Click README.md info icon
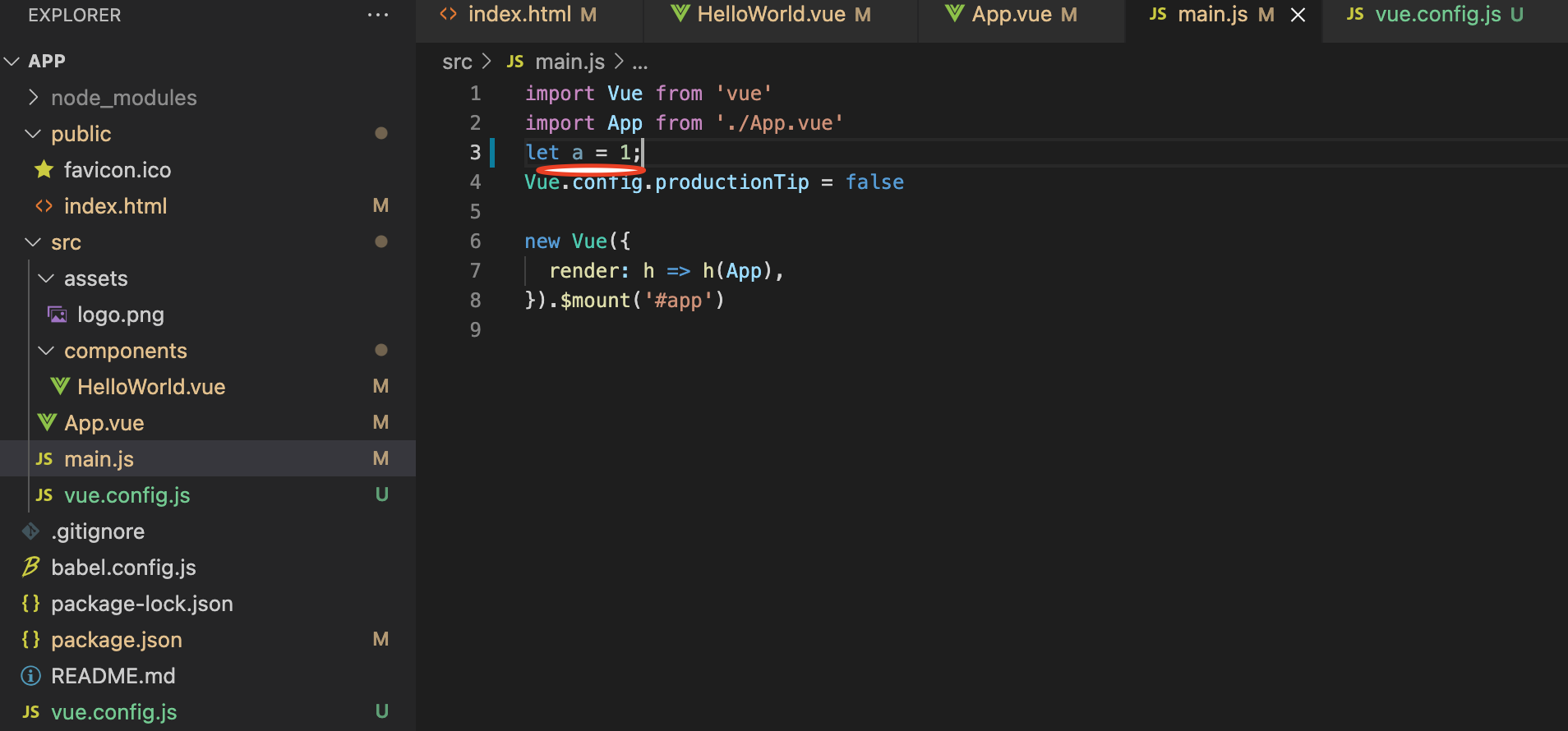The image size is (1568, 731). click(x=30, y=676)
